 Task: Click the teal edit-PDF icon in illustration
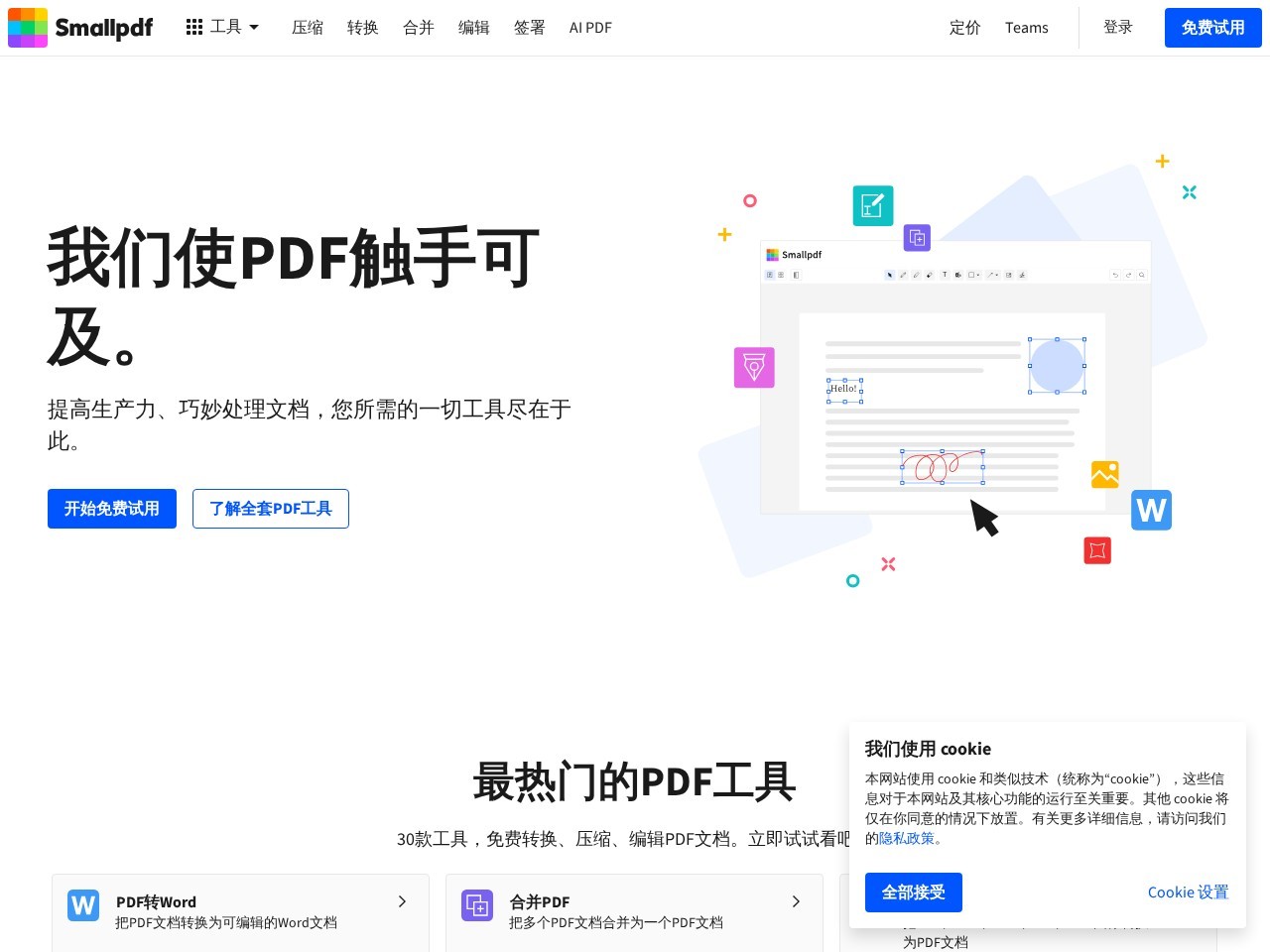873,205
